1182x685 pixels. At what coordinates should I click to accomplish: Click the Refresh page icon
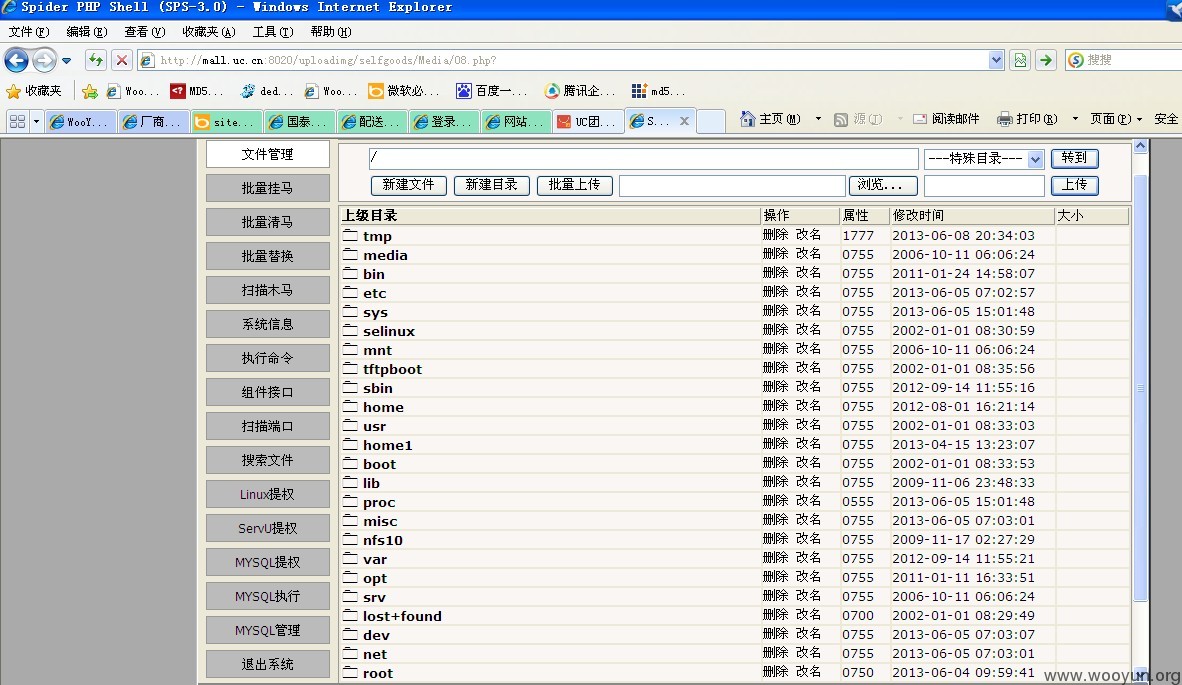[x=96, y=60]
